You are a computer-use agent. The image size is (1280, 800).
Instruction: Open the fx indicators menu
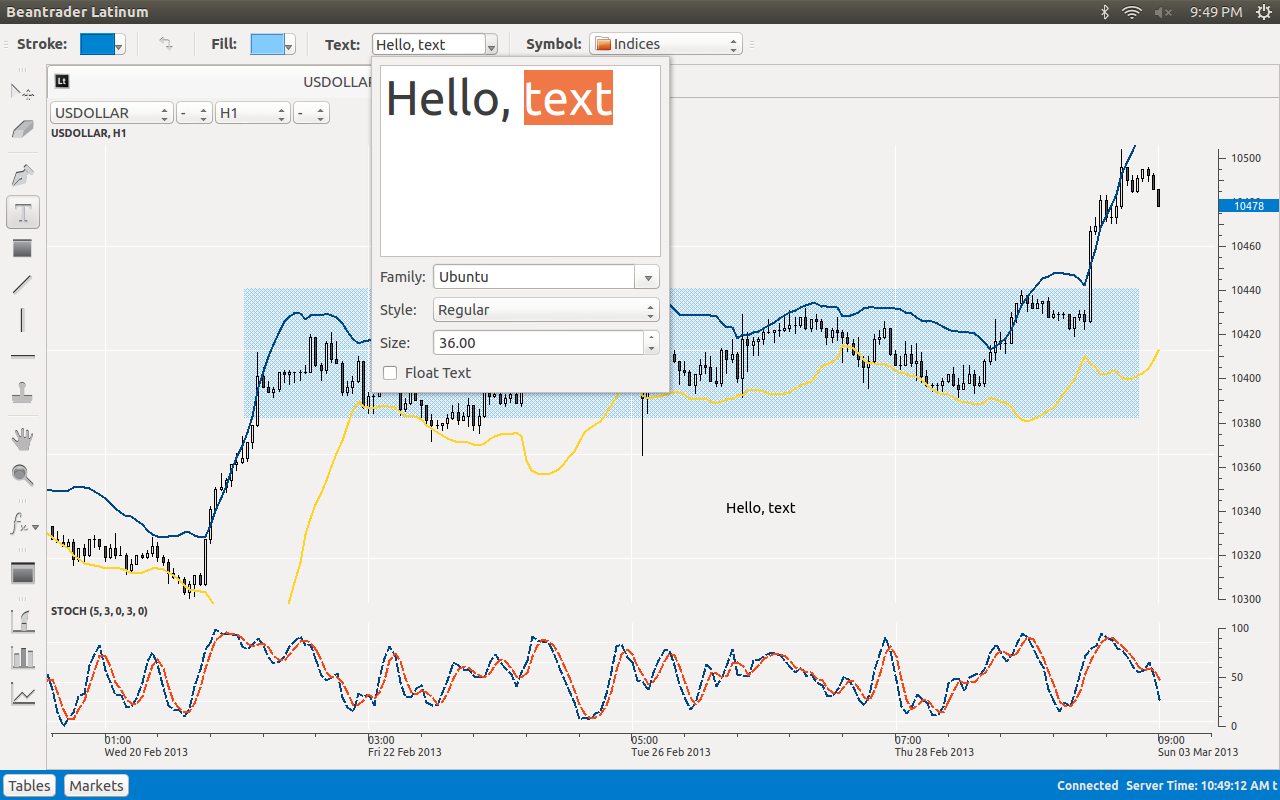pyautogui.click(x=23, y=523)
